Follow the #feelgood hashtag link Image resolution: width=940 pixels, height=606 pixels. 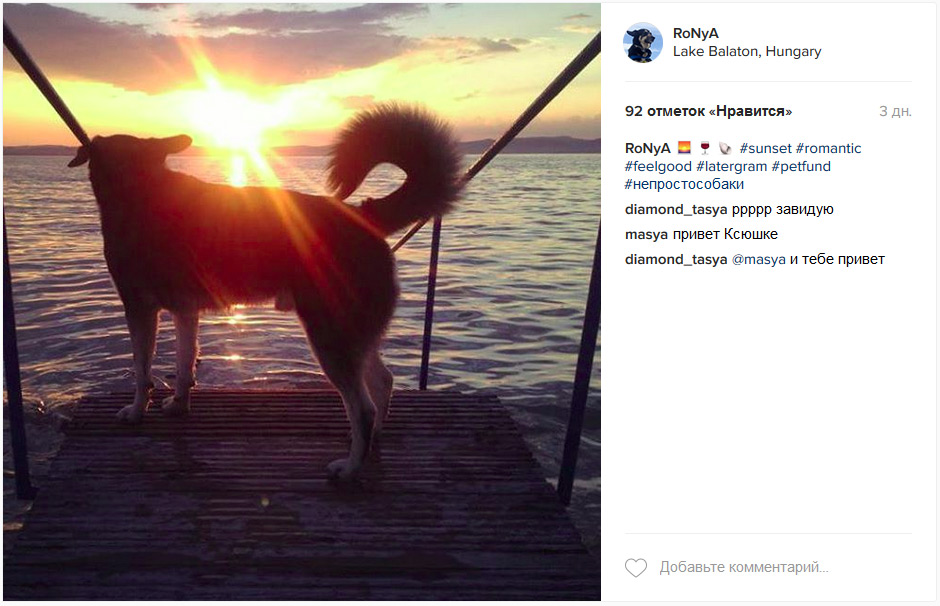(x=658, y=166)
